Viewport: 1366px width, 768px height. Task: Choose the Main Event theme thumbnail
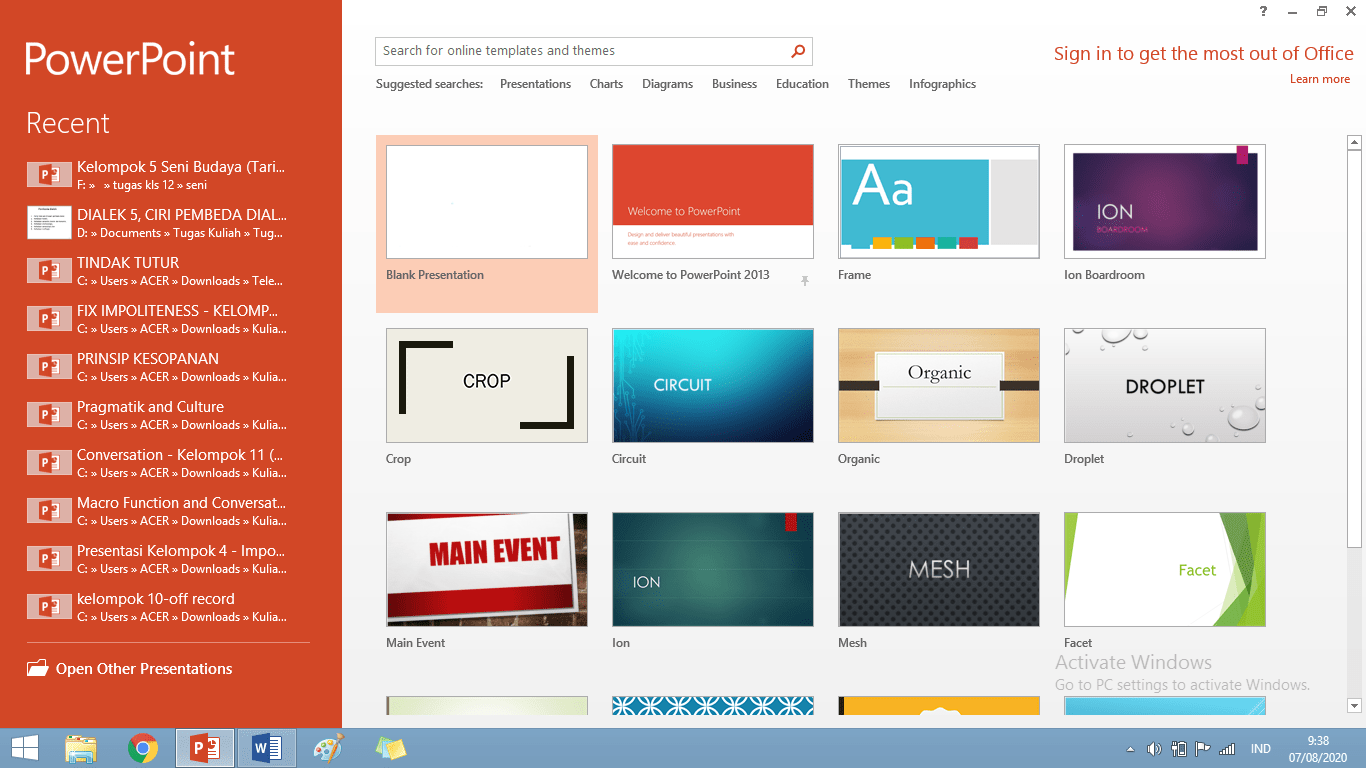(x=487, y=570)
